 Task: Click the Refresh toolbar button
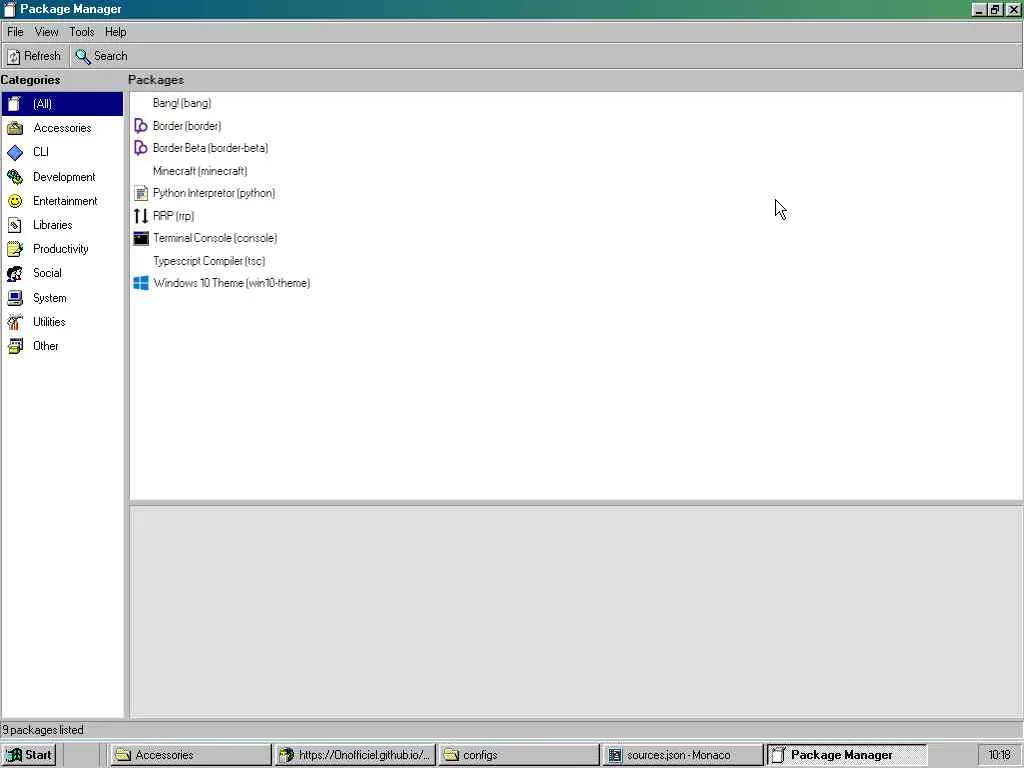35,56
